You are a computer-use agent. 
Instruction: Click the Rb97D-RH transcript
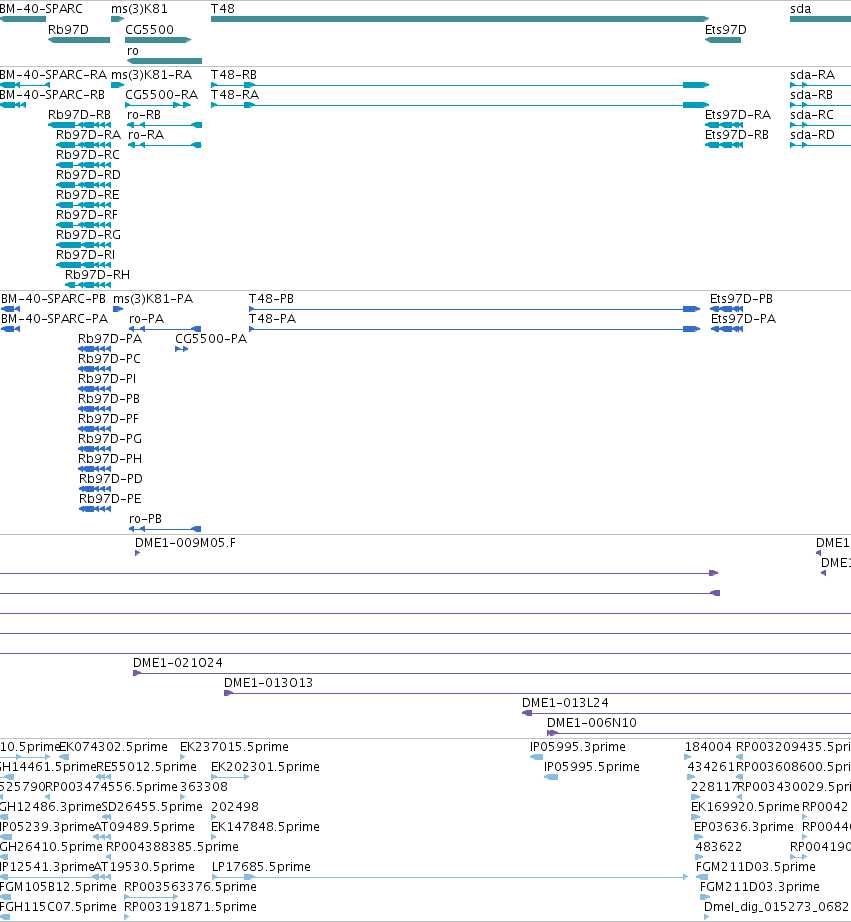tap(97, 275)
